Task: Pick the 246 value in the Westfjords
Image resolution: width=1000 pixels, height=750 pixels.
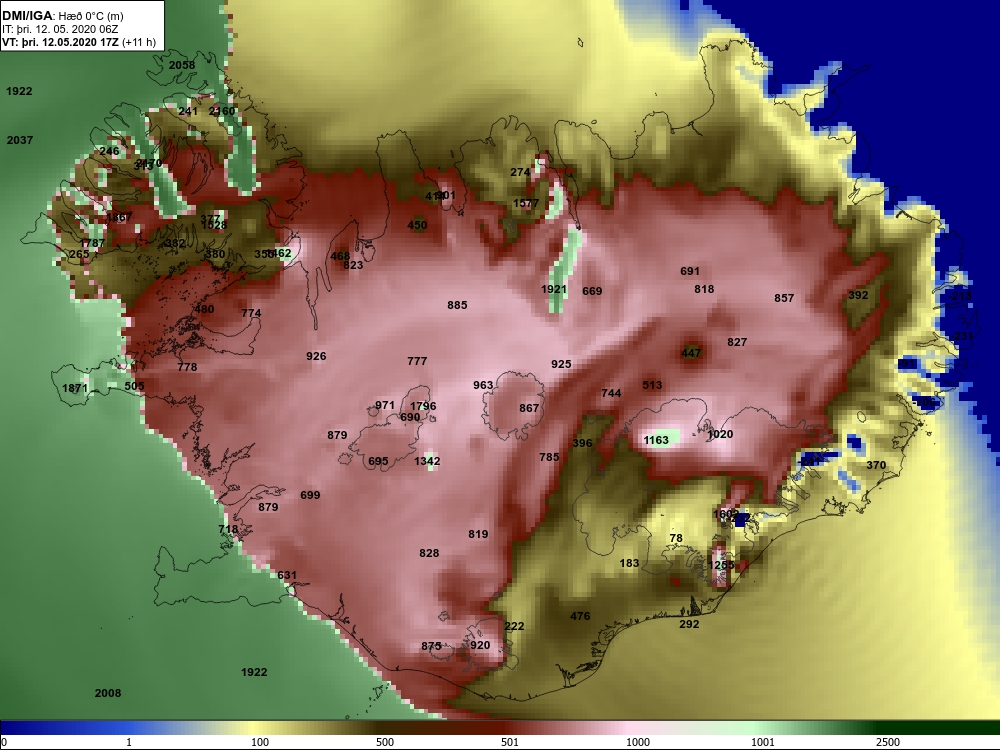Action: pyautogui.click(x=109, y=151)
